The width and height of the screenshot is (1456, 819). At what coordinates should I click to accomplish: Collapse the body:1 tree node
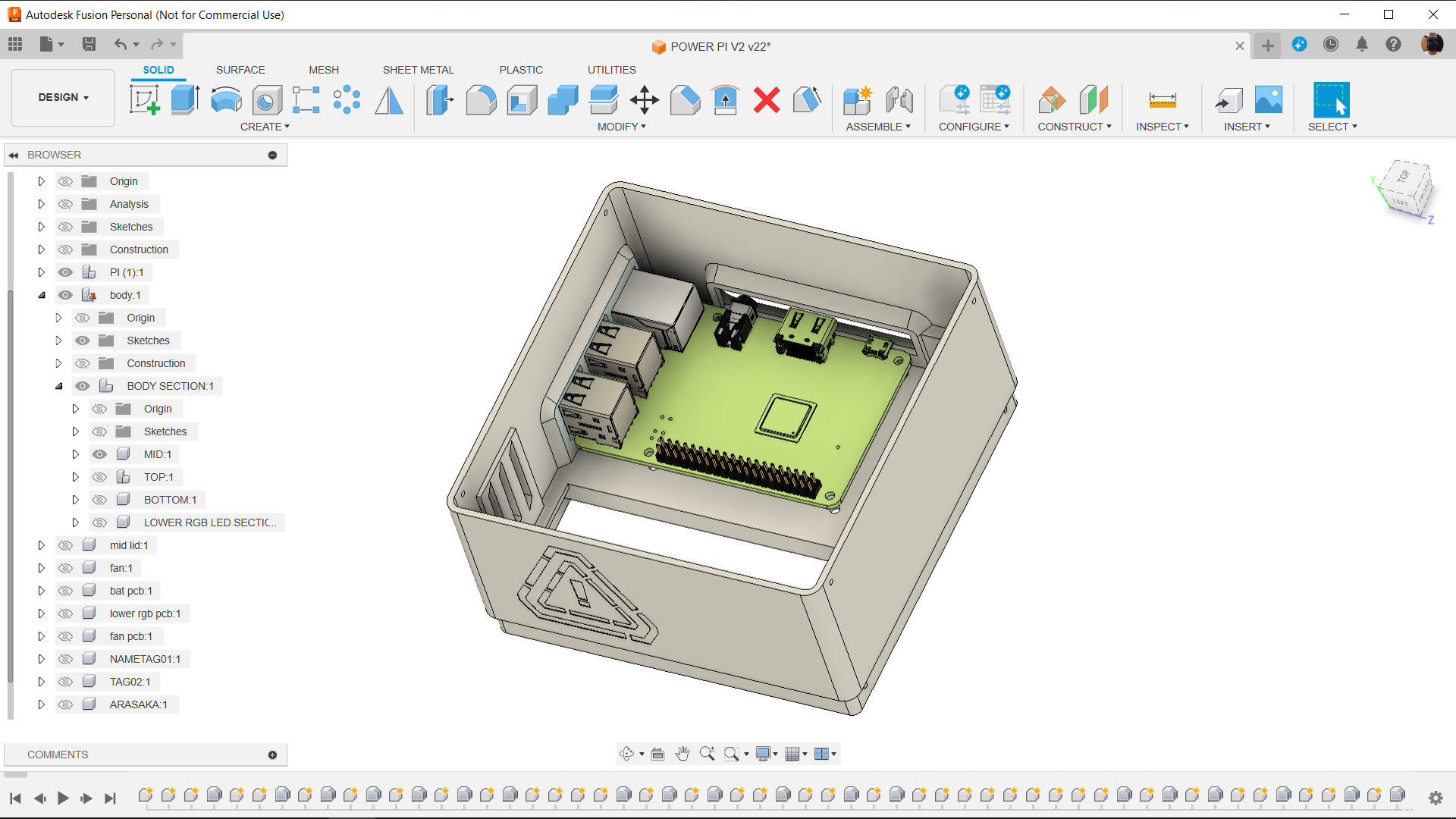[x=42, y=295]
